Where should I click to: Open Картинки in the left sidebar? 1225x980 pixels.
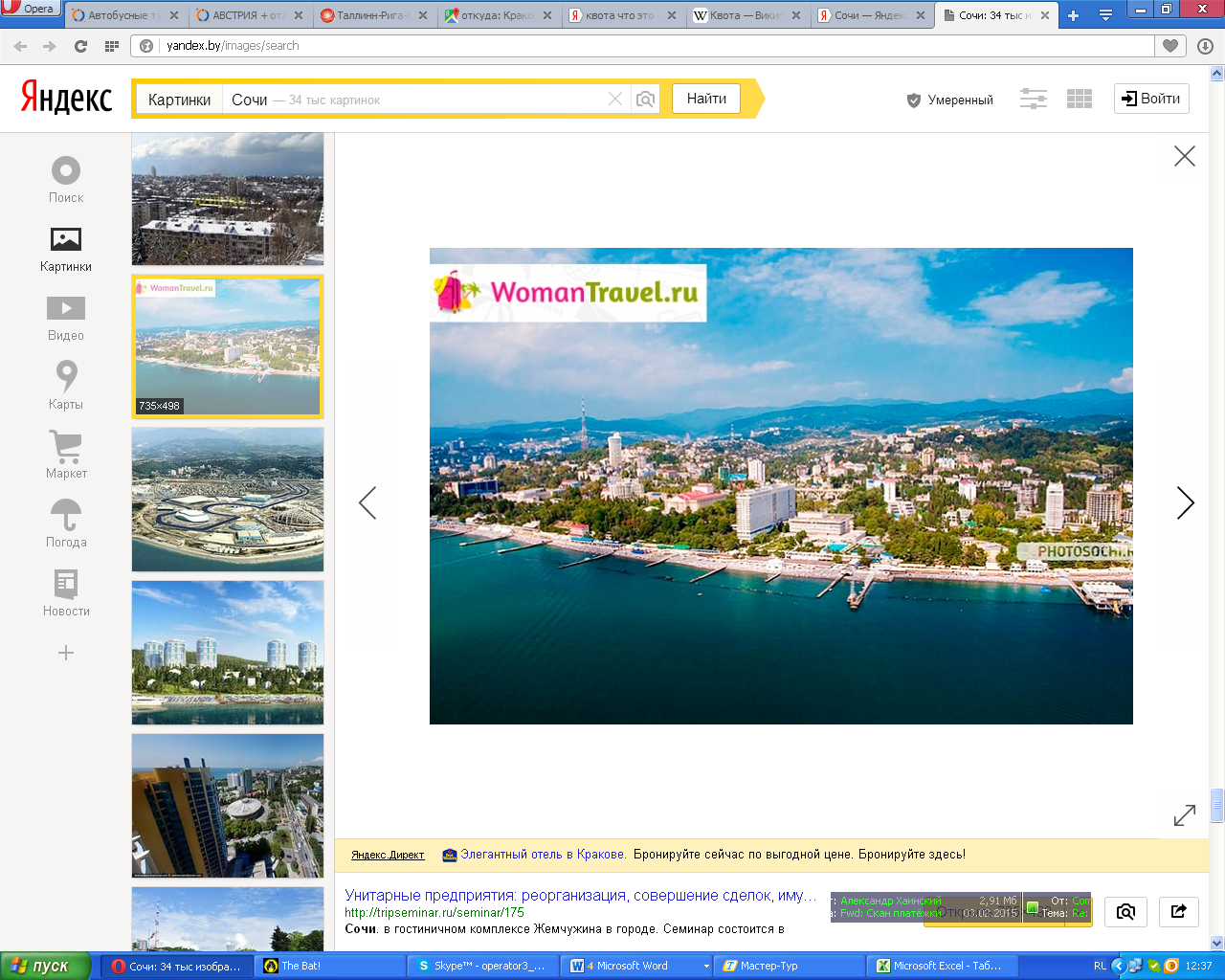point(66,249)
